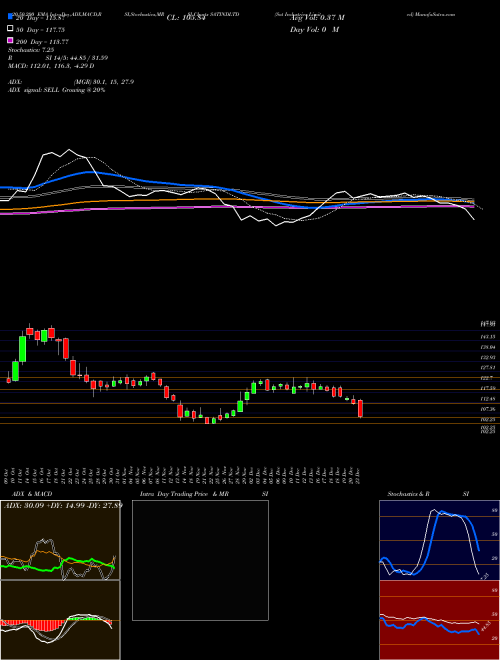Click the '(MGR) 30.1, 15, 27.9' values
500x660 pixels.
104,82
